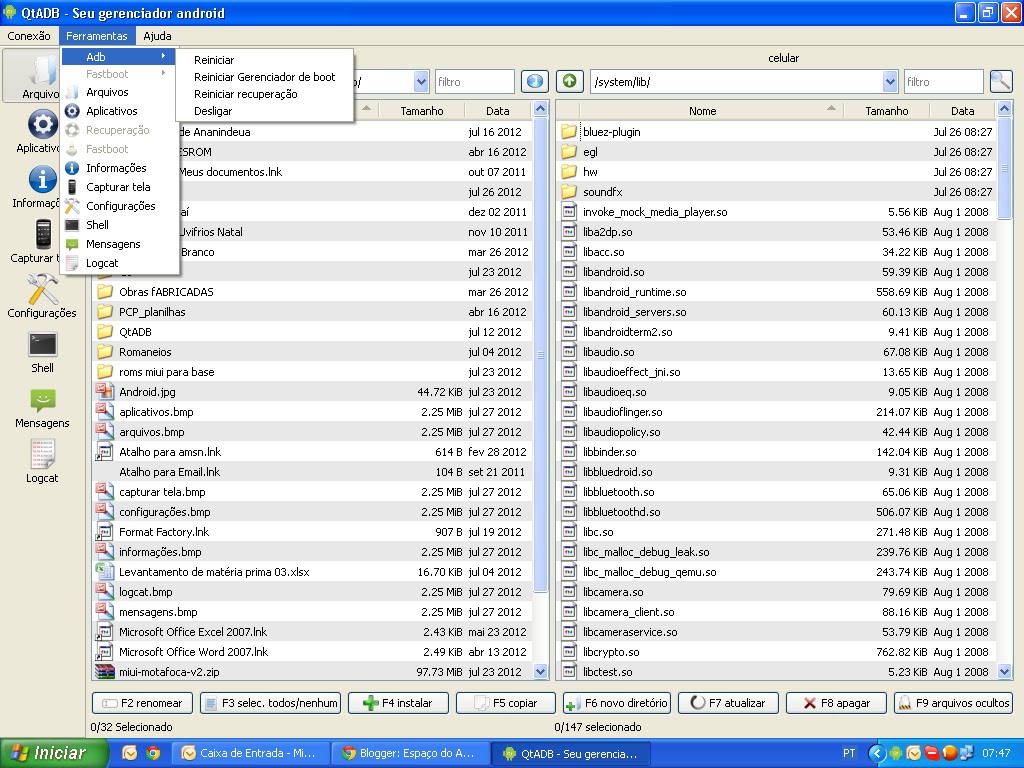Click computer list scrollbar up arrow
1024x768 pixels.
pos(540,108)
